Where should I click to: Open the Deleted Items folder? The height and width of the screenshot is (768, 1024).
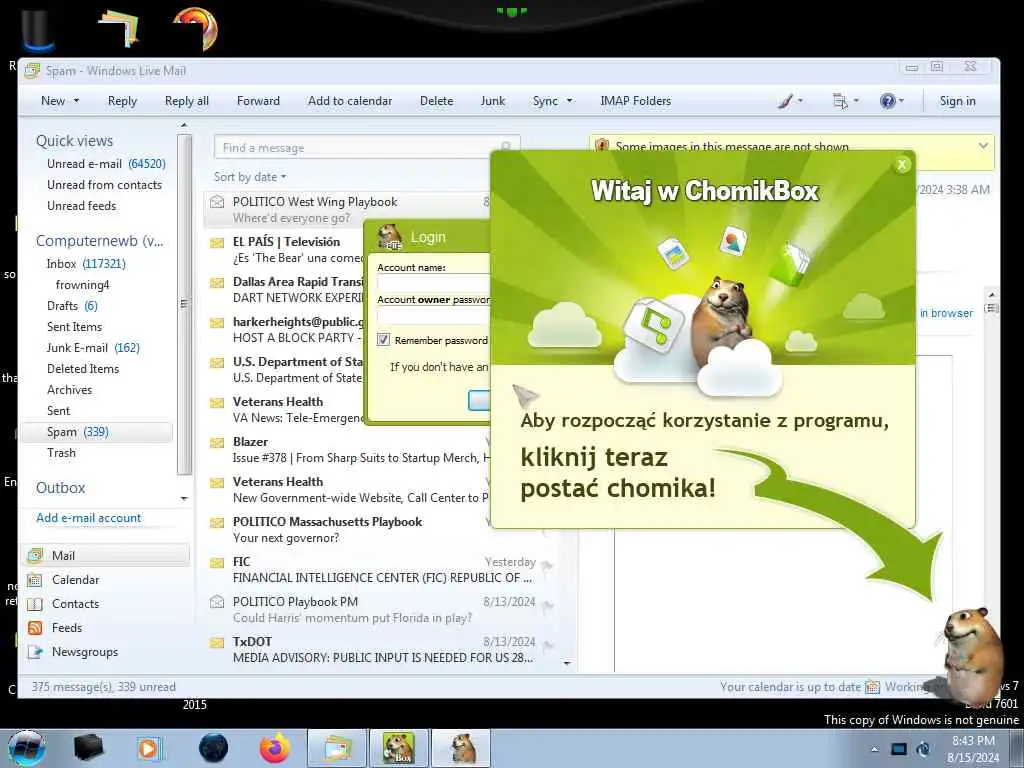[x=83, y=368]
